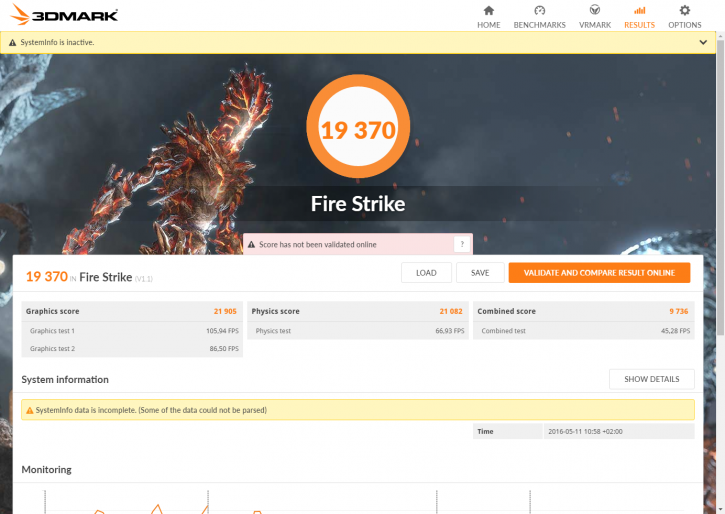This screenshot has height=514, width=725.
Task: Click Validate and Compare Result Online
Action: pos(599,273)
